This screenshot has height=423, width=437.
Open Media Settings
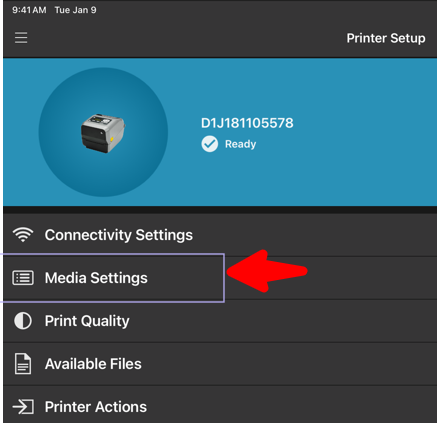click(x=220, y=278)
